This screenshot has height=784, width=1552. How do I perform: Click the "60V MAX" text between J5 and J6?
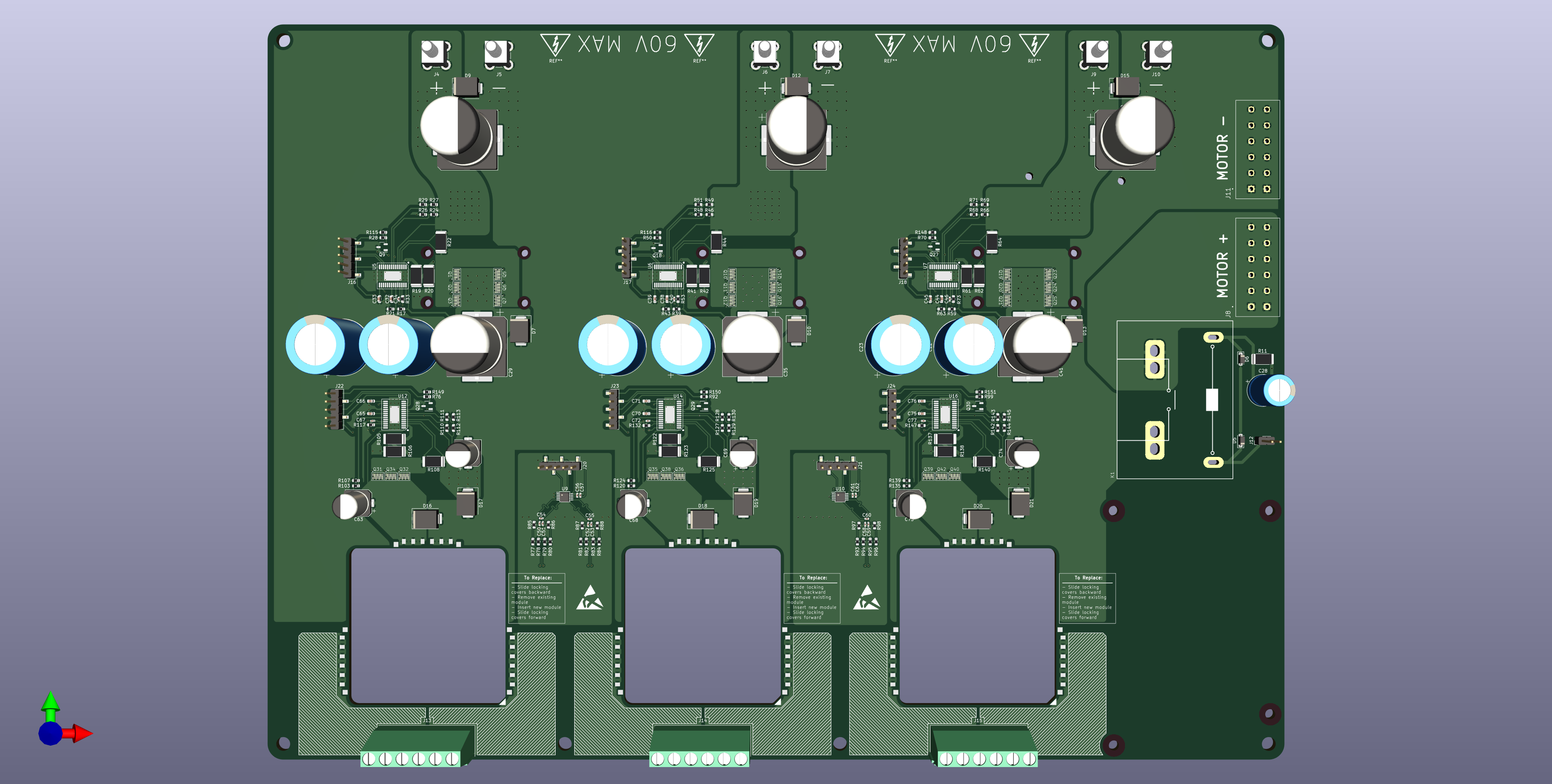(x=627, y=44)
